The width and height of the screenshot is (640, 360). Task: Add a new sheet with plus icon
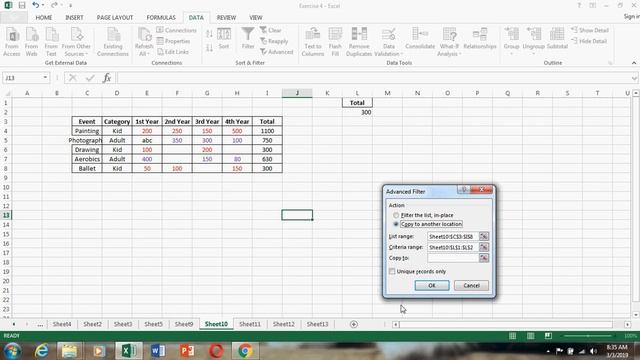(354, 324)
